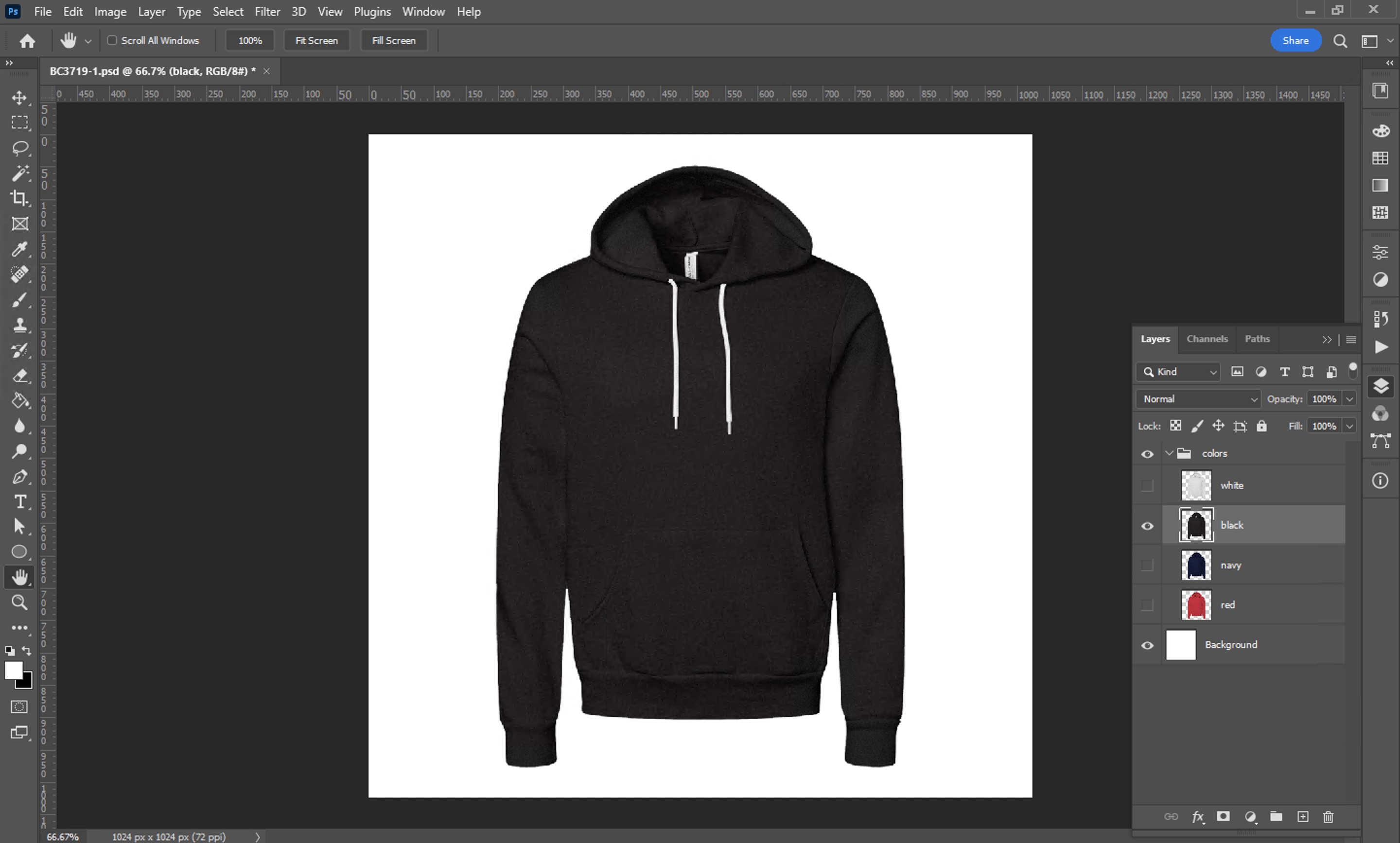1400x843 pixels.
Task: Switch to the Channels tab
Action: click(x=1207, y=339)
